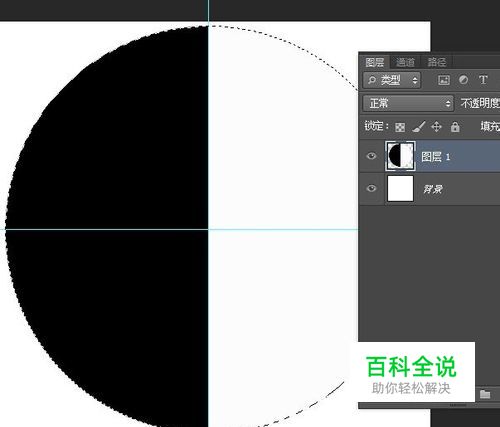Image resolution: width=500 pixels, height=427 pixels.
Task: Hide the 背景 layer eye icon
Action: 371,188
